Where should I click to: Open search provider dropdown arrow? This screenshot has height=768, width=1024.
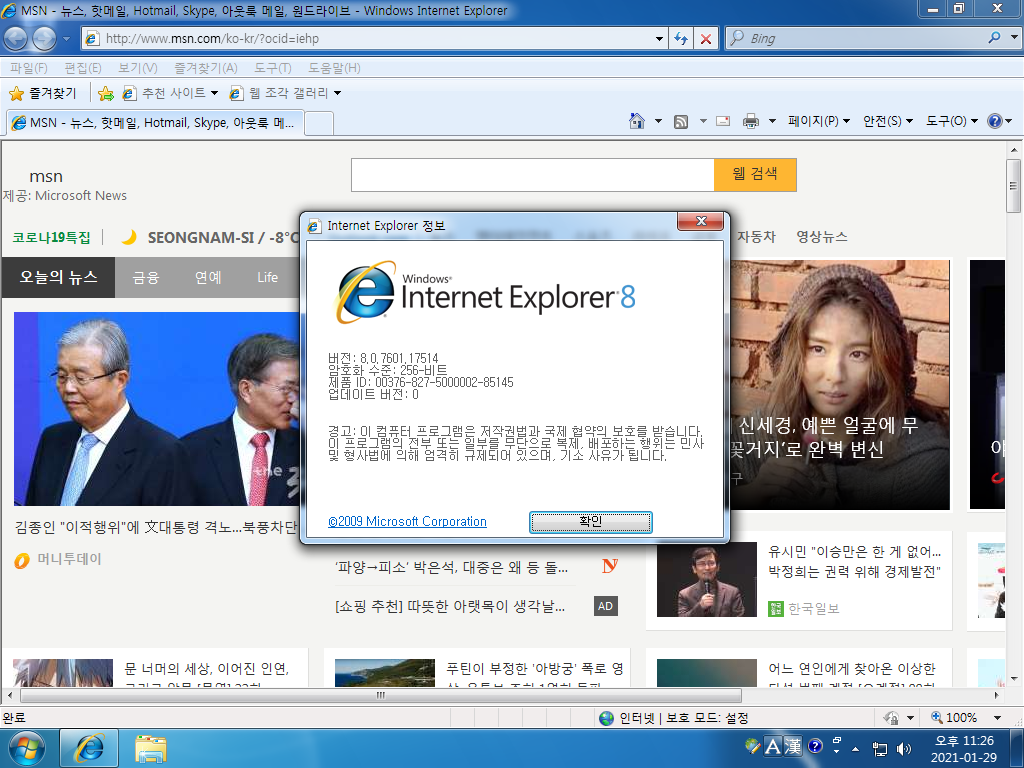click(x=1014, y=38)
